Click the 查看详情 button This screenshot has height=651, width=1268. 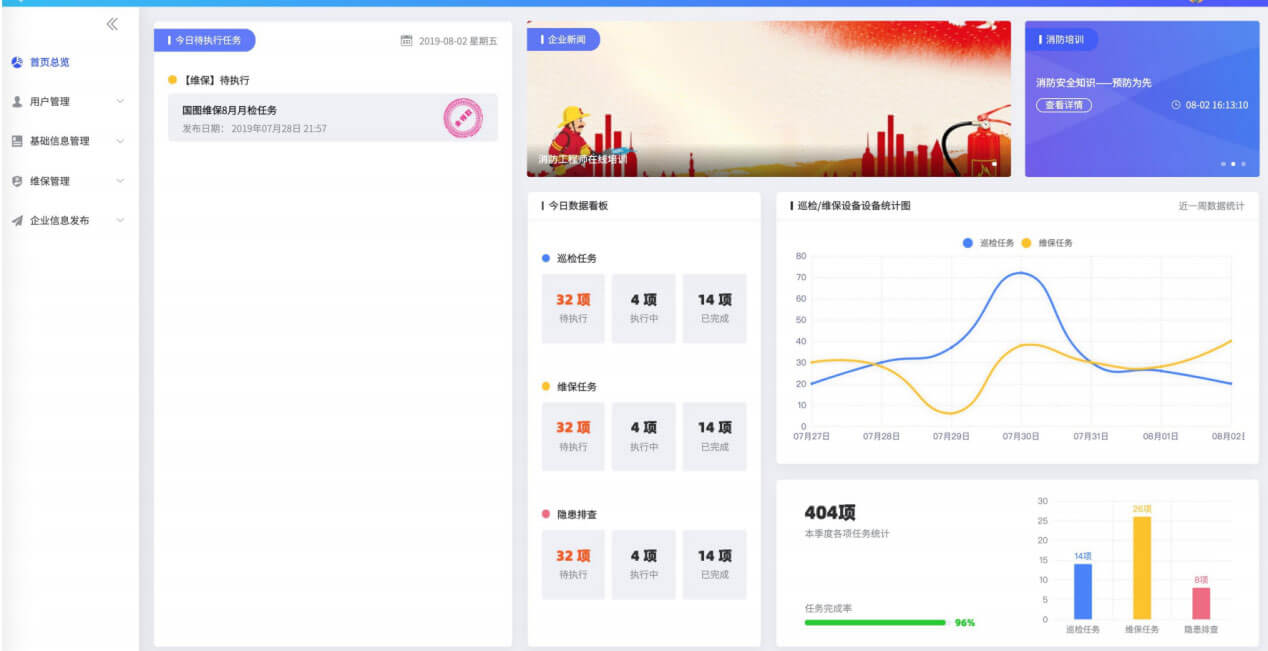[x=1063, y=105]
